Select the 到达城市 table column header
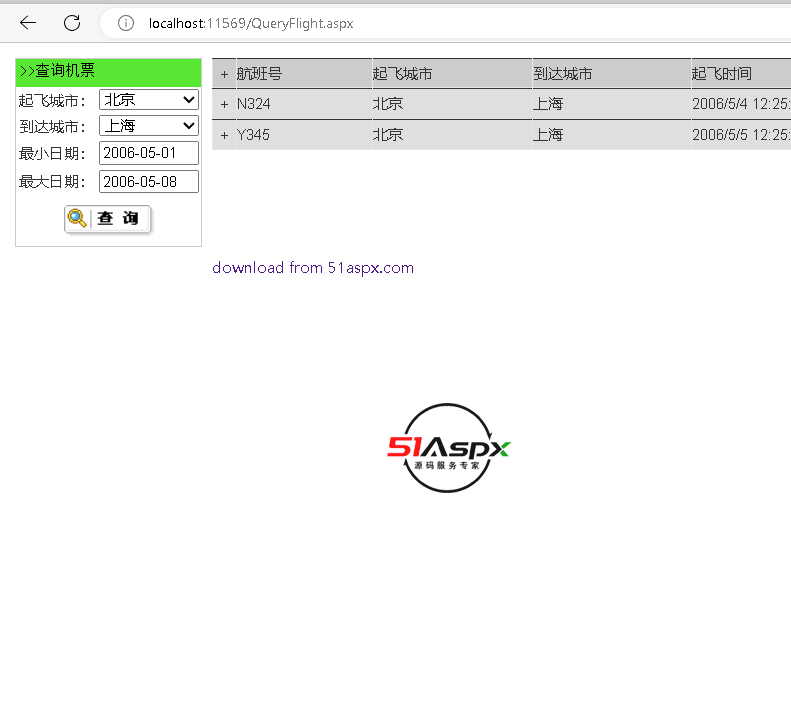This screenshot has width=791, height=728. [562, 74]
